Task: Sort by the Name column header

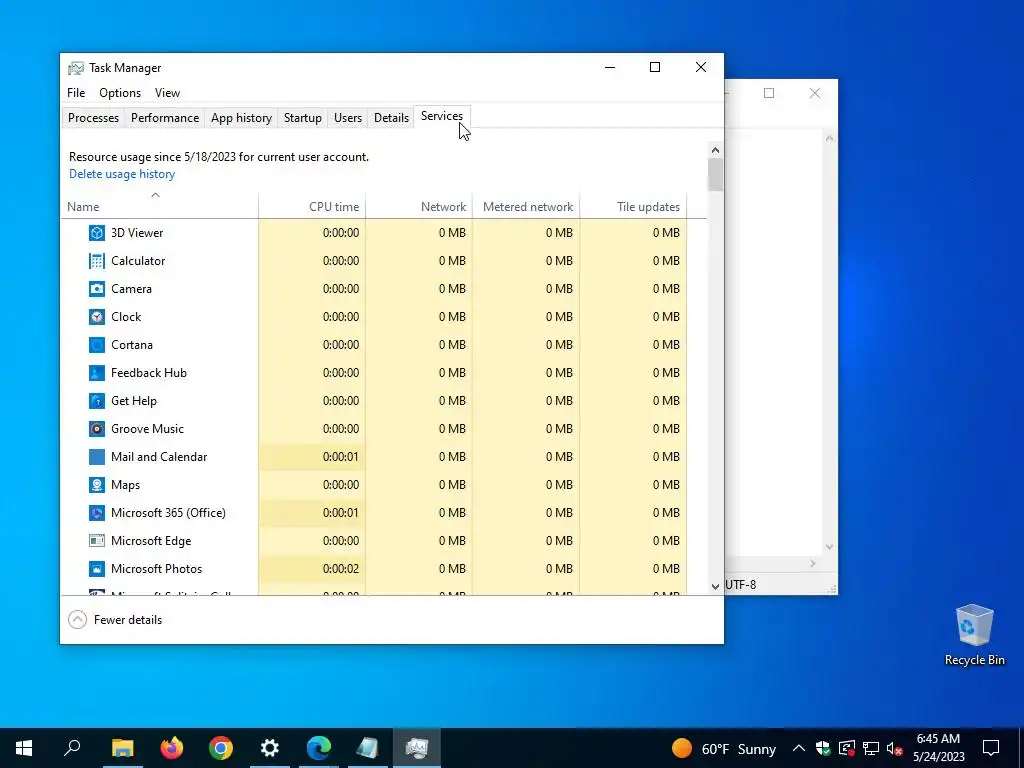Action: [x=159, y=206]
